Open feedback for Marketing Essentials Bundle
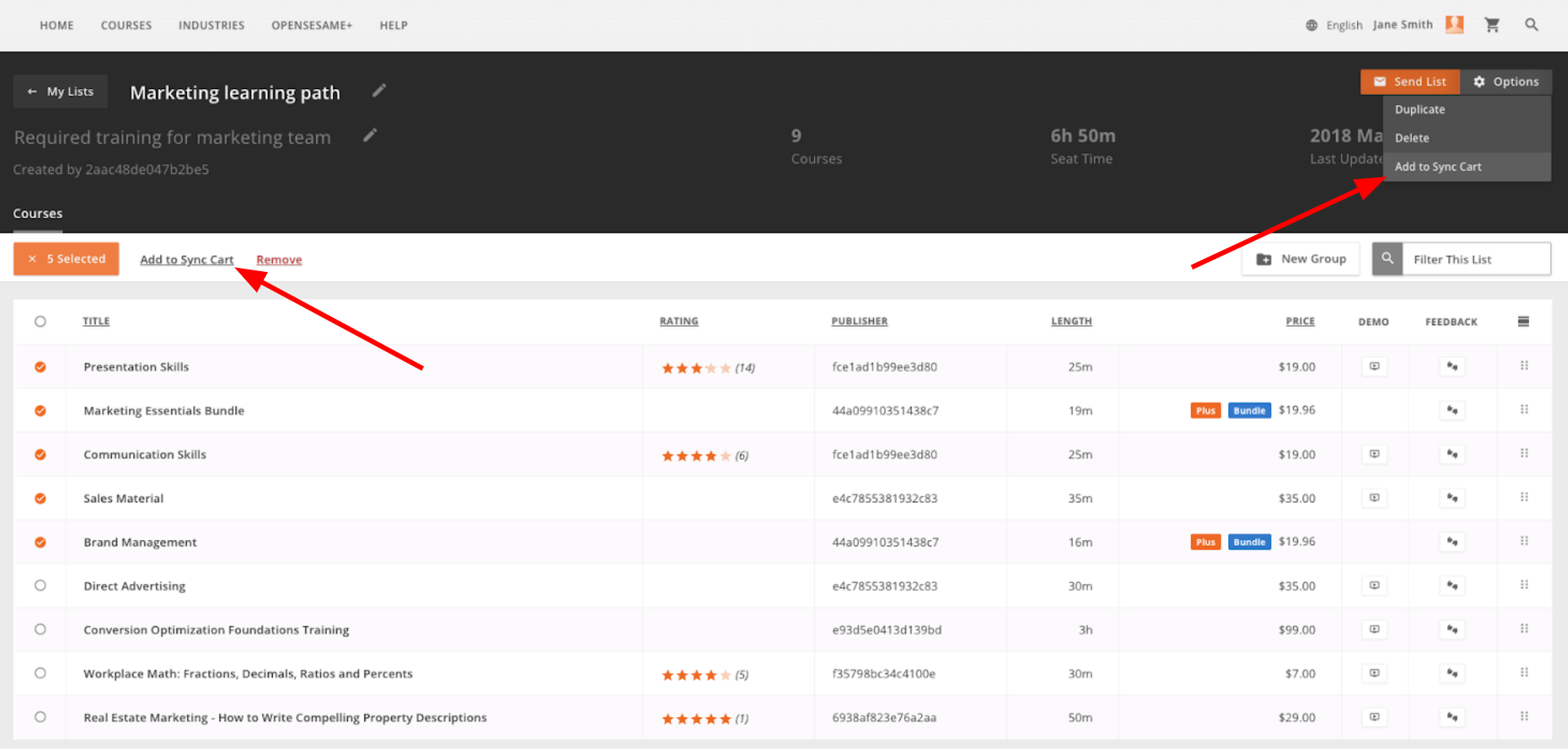 point(1451,411)
